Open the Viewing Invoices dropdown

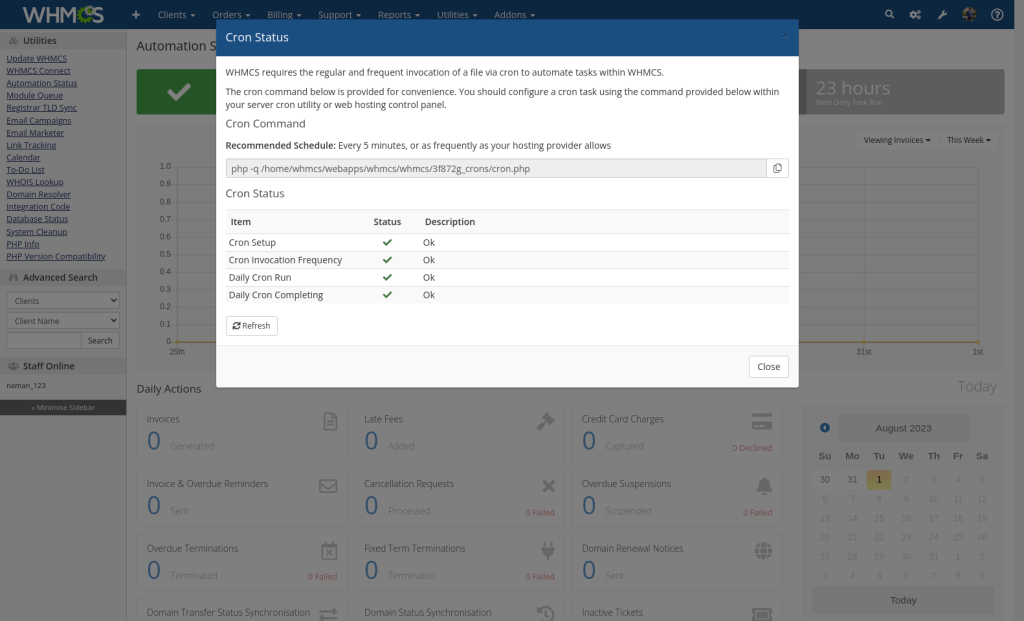click(897, 140)
